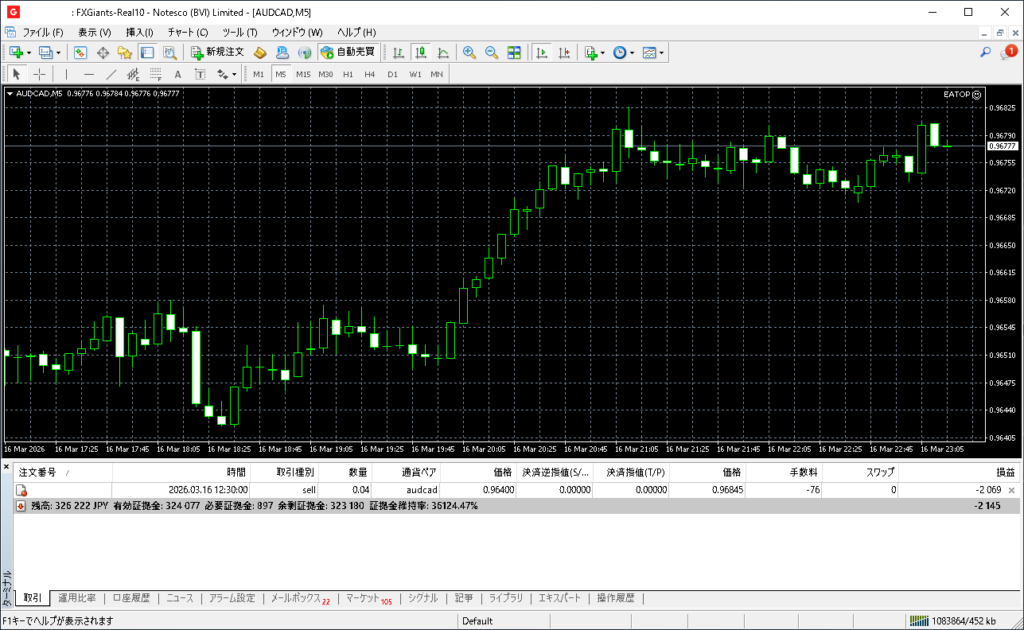Expand the new chart dropdown arrow
Image resolution: width=1024 pixels, height=630 pixels.
click(29, 53)
